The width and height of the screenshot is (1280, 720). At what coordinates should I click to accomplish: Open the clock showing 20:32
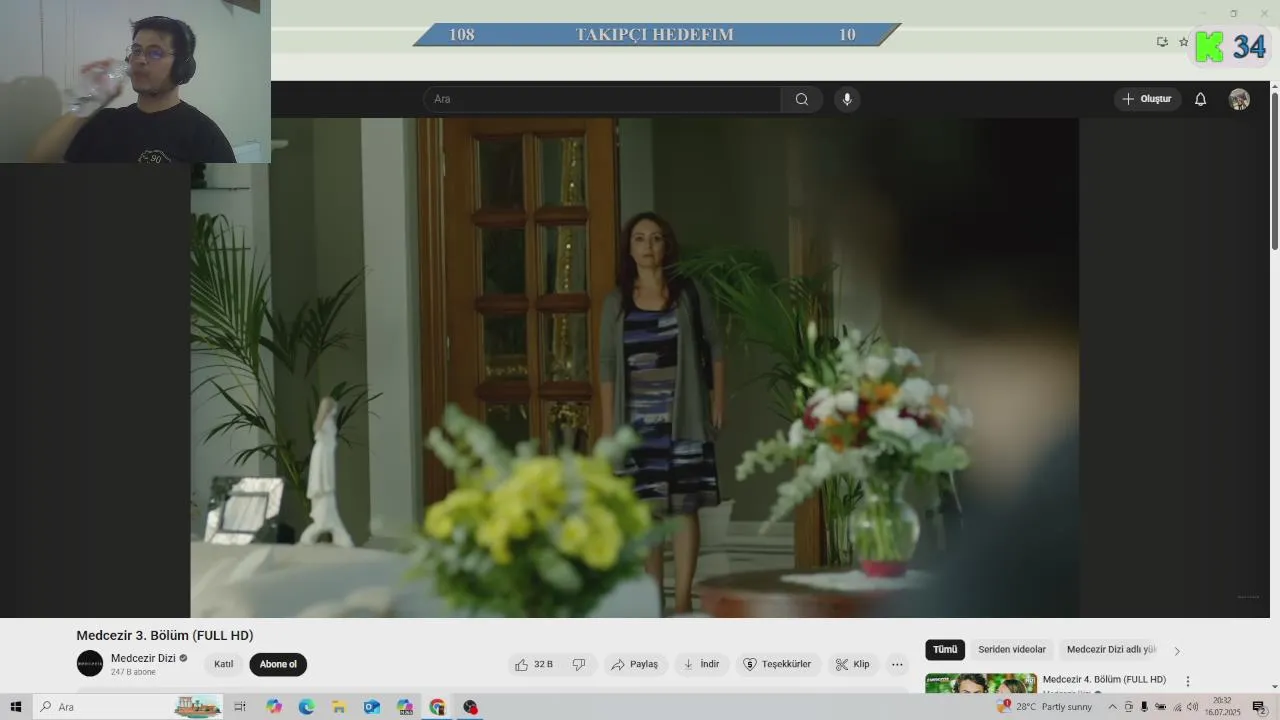tap(1222, 707)
